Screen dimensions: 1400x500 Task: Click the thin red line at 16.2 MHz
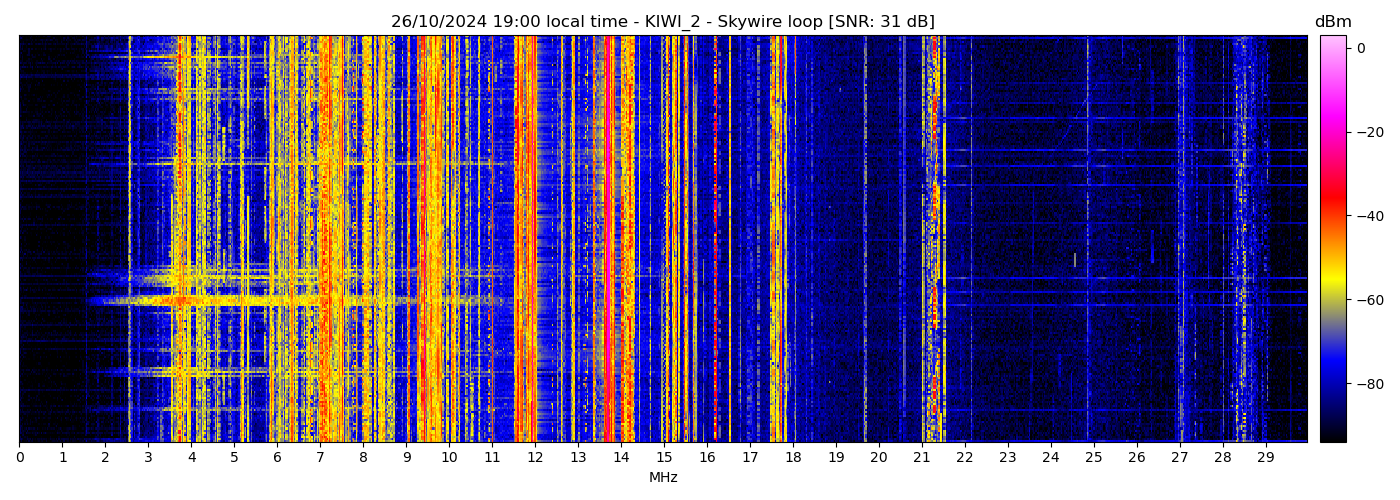tap(715, 240)
